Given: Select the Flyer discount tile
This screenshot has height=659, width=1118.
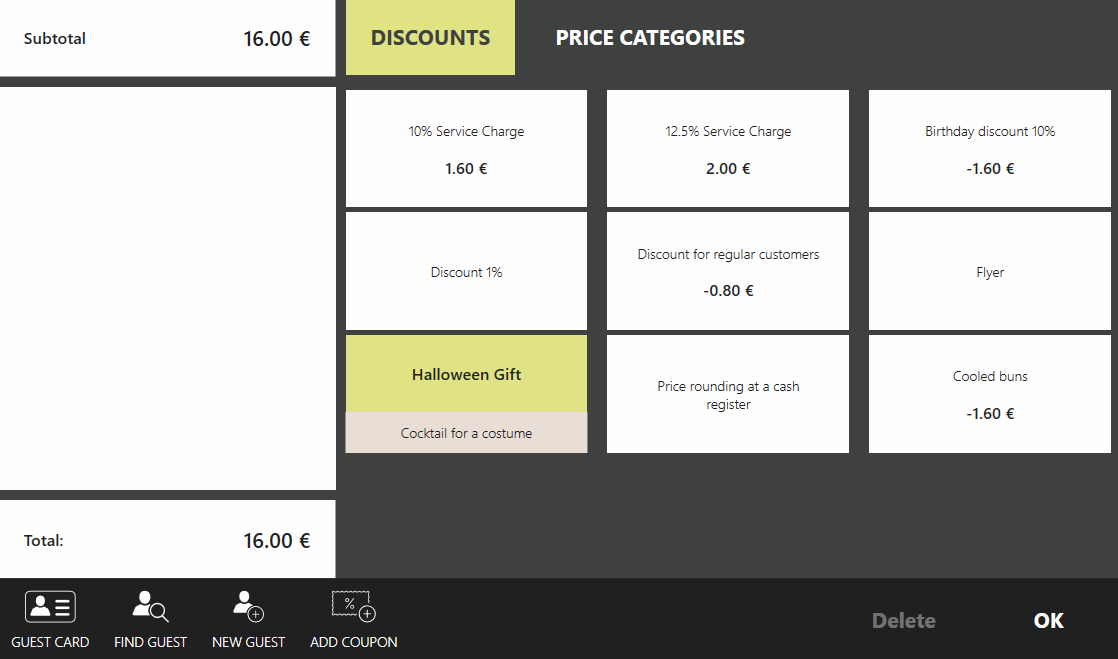Looking at the screenshot, I should tap(989, 271).
